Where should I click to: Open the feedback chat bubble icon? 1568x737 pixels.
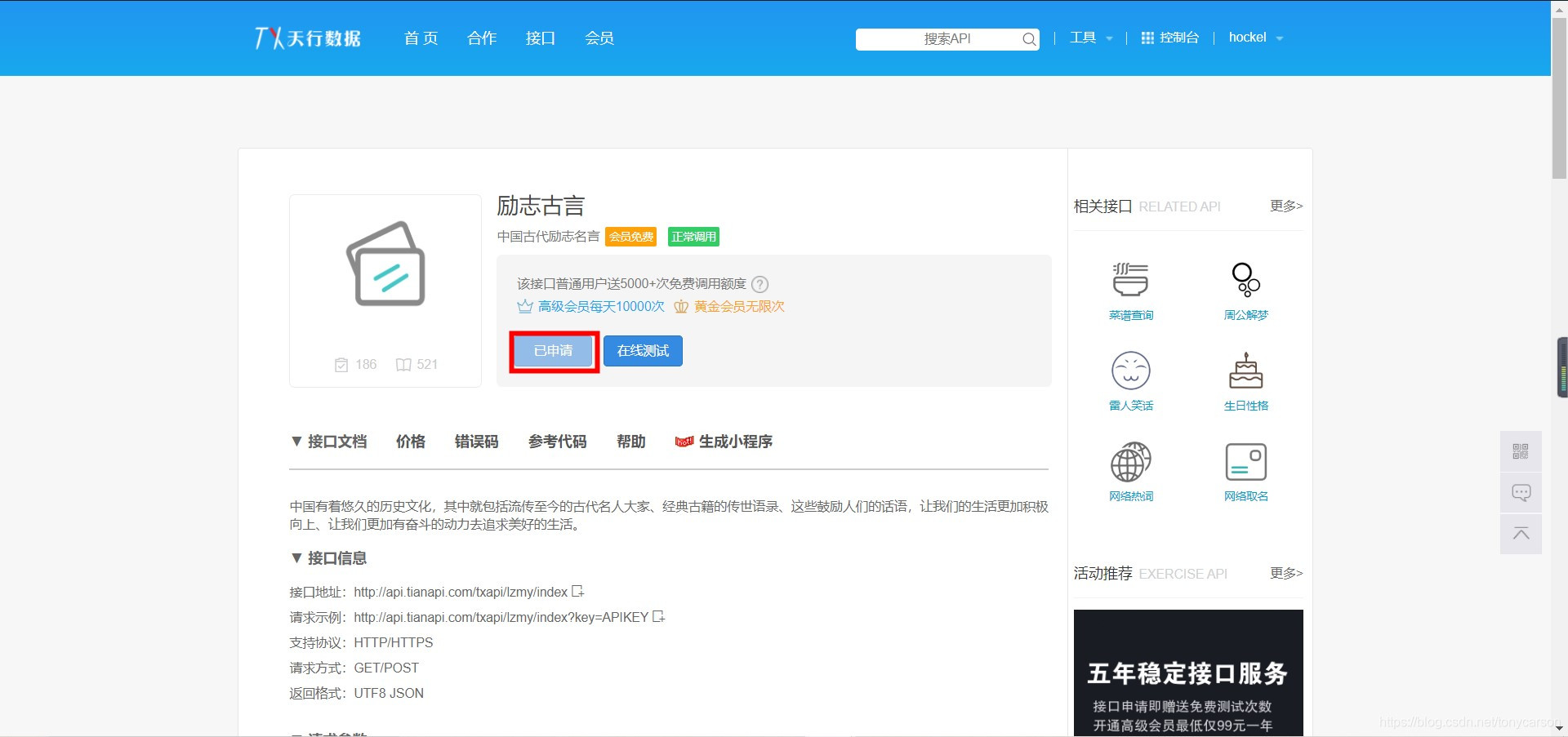point(1520,492)
